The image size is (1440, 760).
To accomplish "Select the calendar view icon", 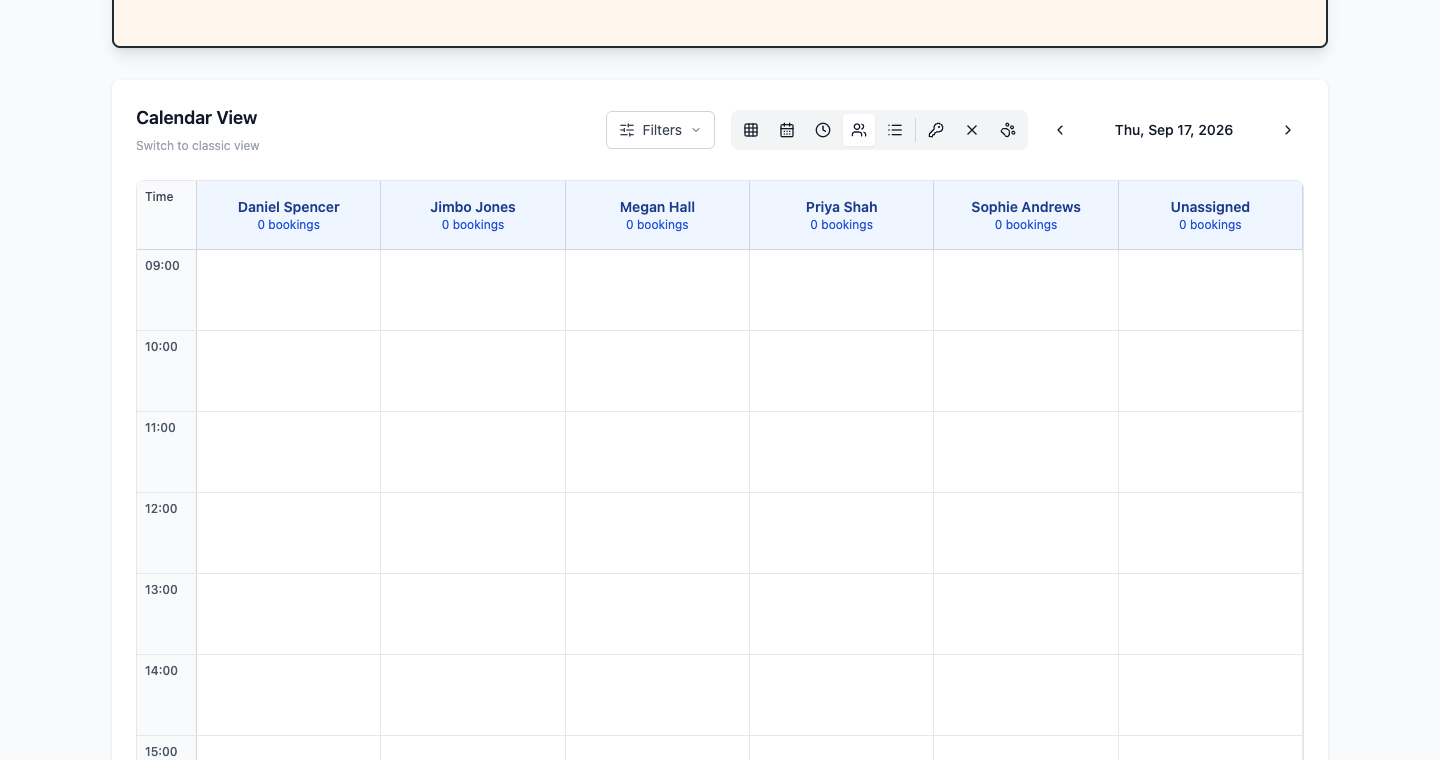I will point(787,130).
